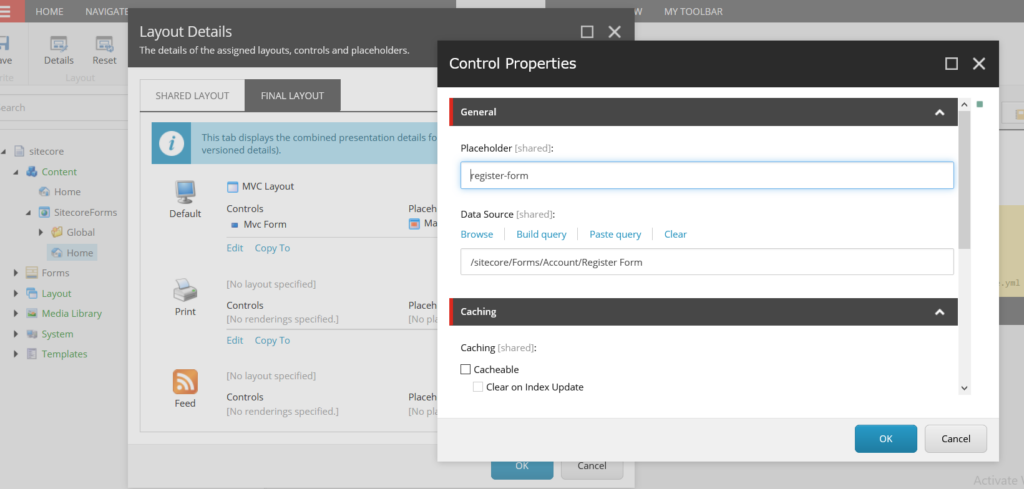The width and height of the screenshot is (1024, 489).
Task: Click Copy To under Default device
Action: point(272,248)
